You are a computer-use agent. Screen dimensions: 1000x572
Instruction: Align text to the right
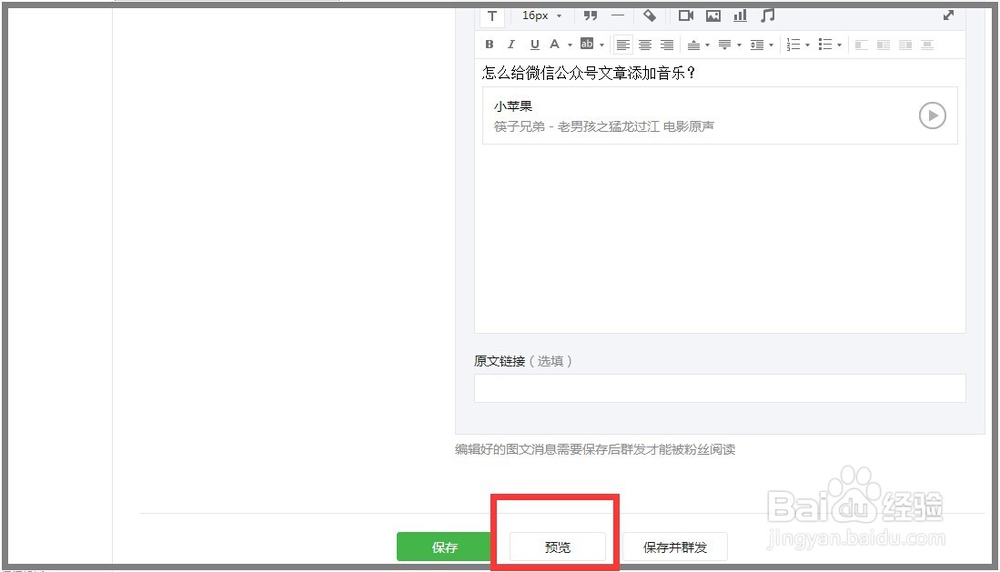[x=666, y=45]
